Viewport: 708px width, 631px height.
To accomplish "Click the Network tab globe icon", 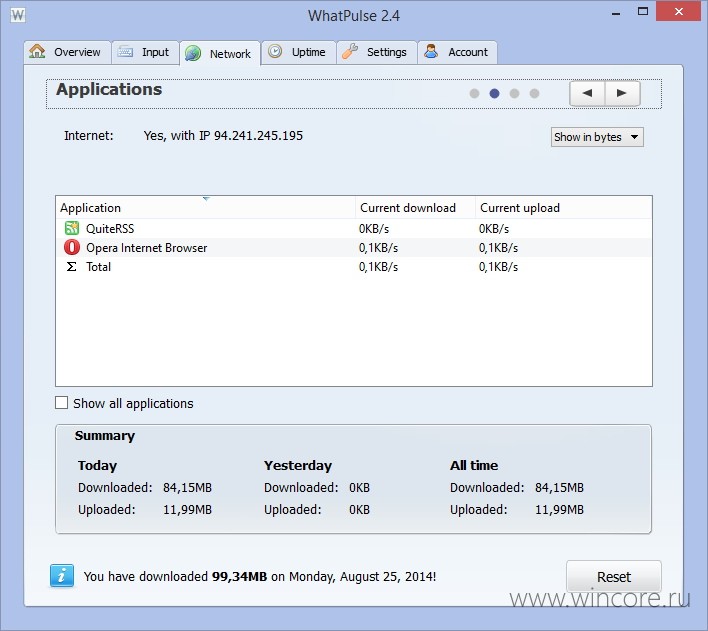I will coord(193,53).
